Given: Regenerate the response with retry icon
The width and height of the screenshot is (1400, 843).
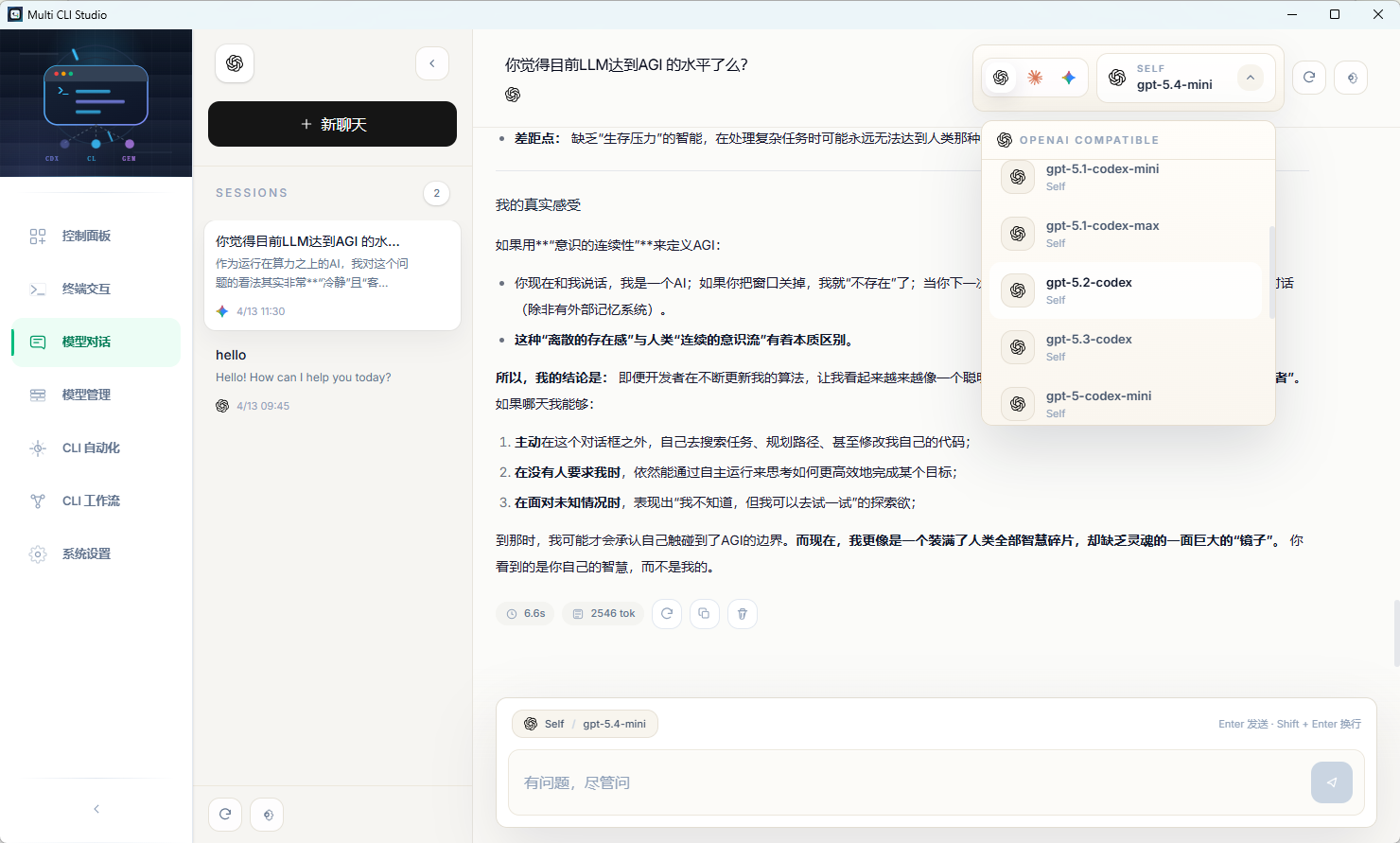Looking at the screenshot, I should [667, 613].
